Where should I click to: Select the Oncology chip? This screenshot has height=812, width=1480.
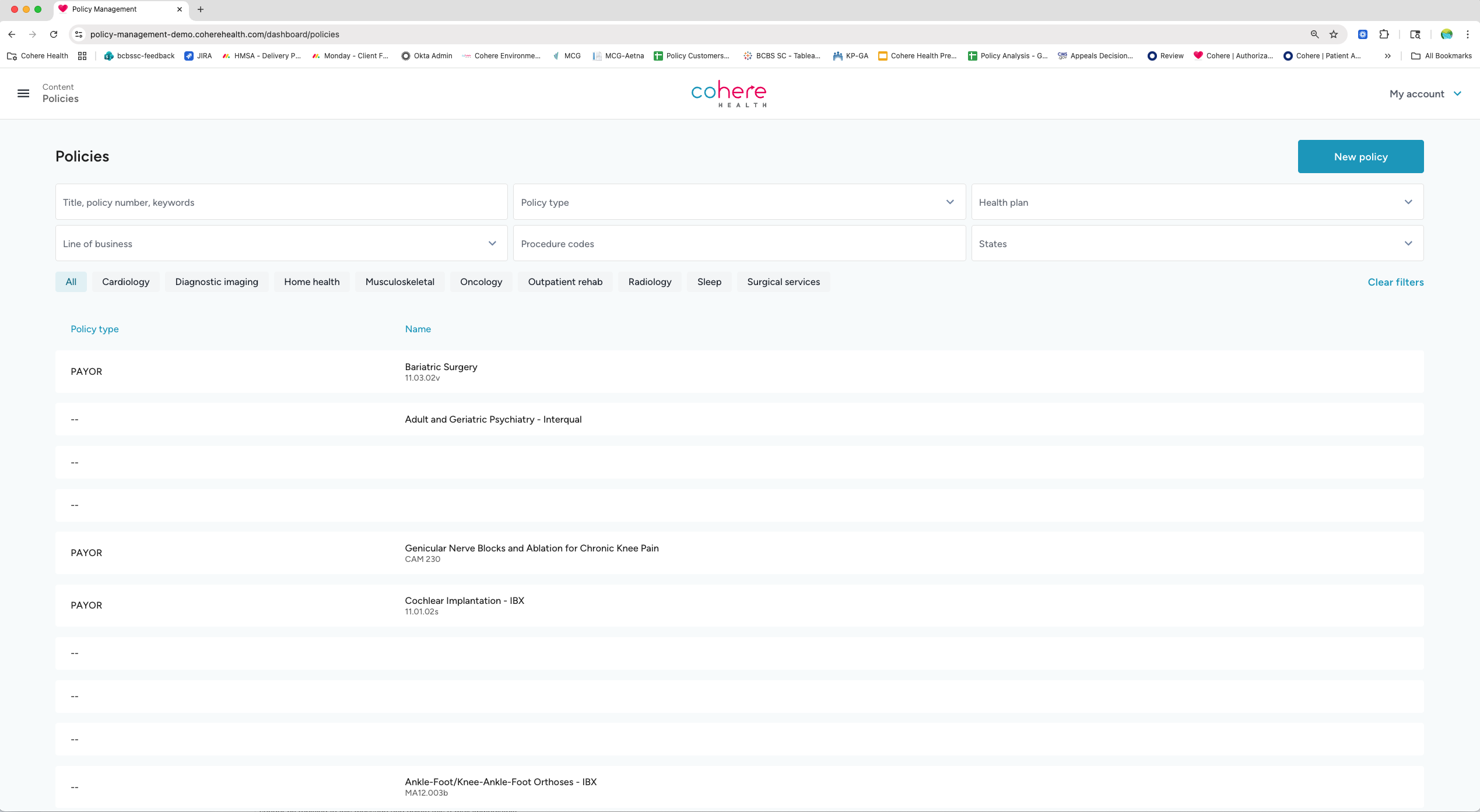tap(481, 282)
